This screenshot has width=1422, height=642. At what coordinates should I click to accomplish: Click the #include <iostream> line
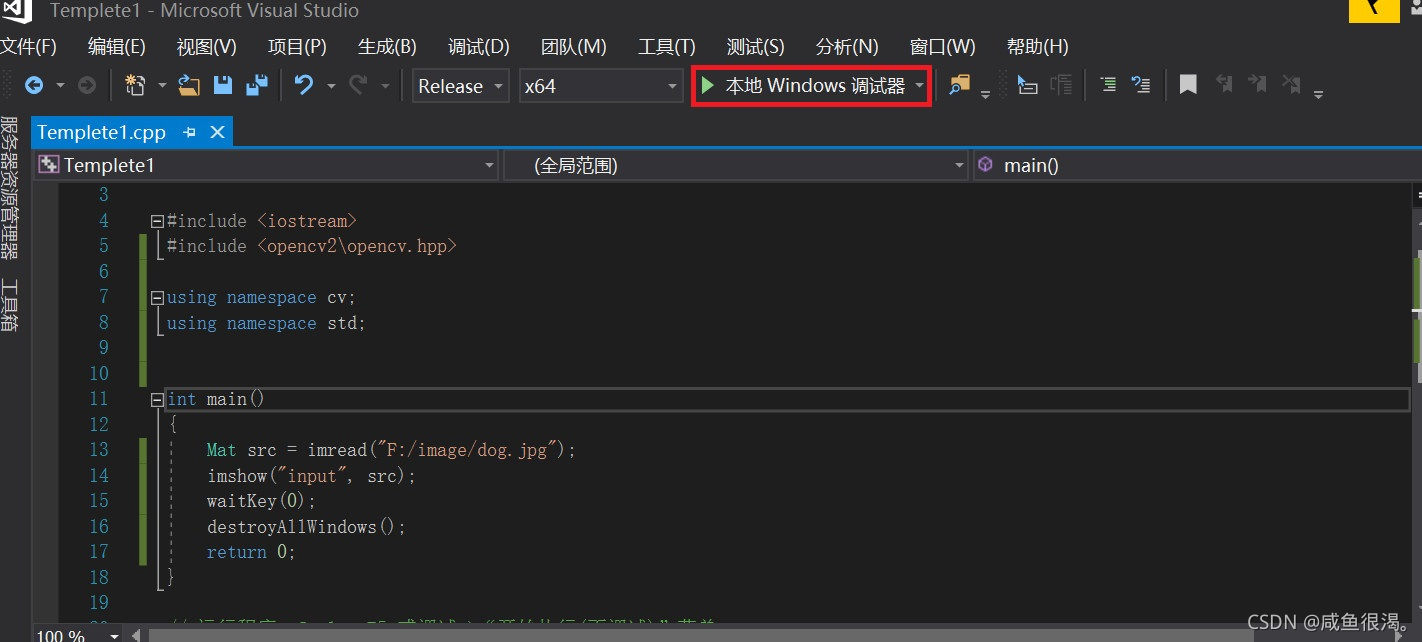coord(261,221)
